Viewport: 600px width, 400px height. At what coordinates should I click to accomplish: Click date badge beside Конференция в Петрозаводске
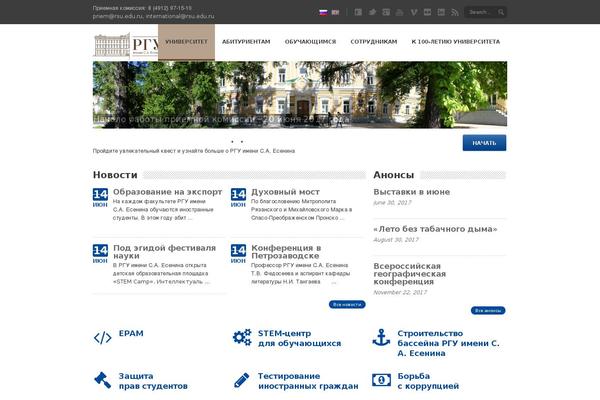click(238, 254)
